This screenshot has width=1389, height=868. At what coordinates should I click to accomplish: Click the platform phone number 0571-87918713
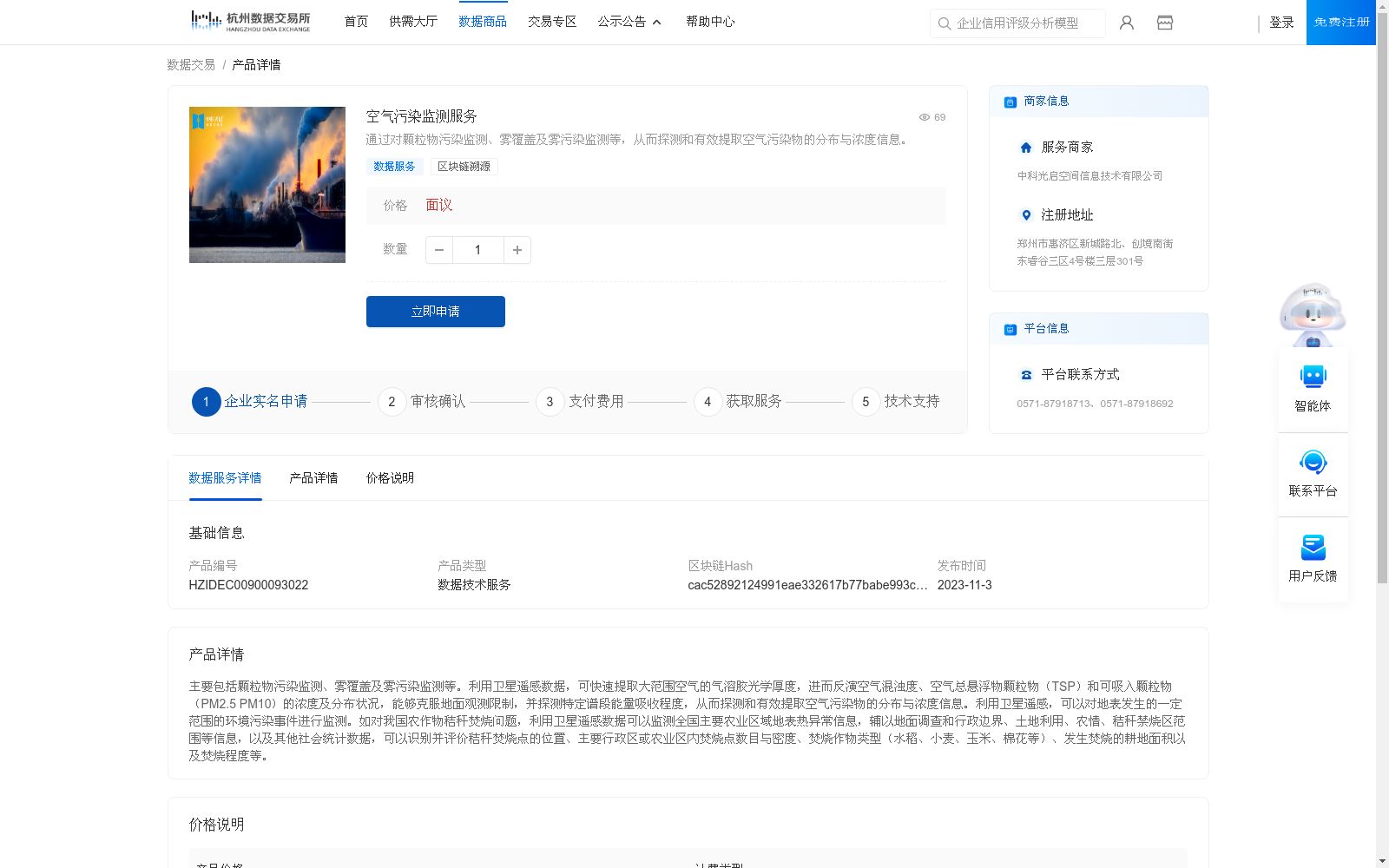[x=1054, y=404]
